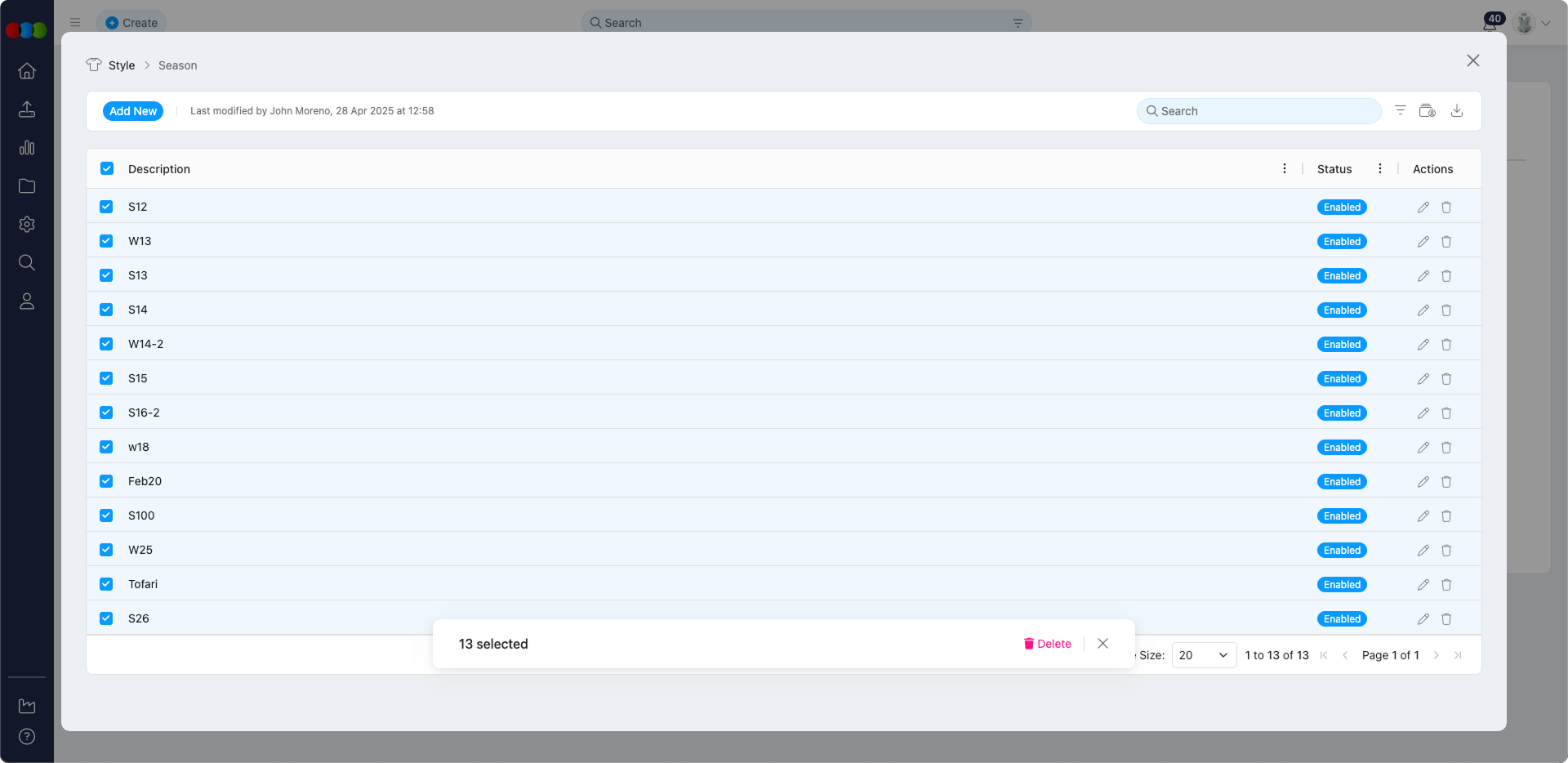Open the Description column options menu
1568x763 pixels.
point(1284,169)
